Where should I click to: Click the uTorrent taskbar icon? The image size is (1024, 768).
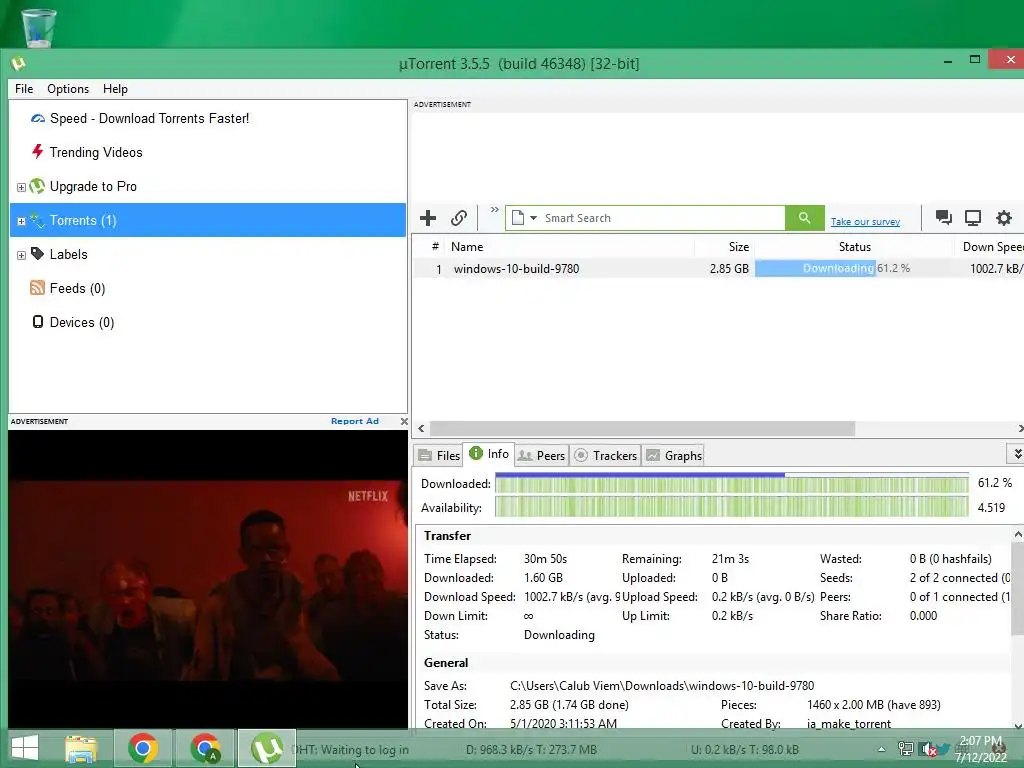point(266,748)
